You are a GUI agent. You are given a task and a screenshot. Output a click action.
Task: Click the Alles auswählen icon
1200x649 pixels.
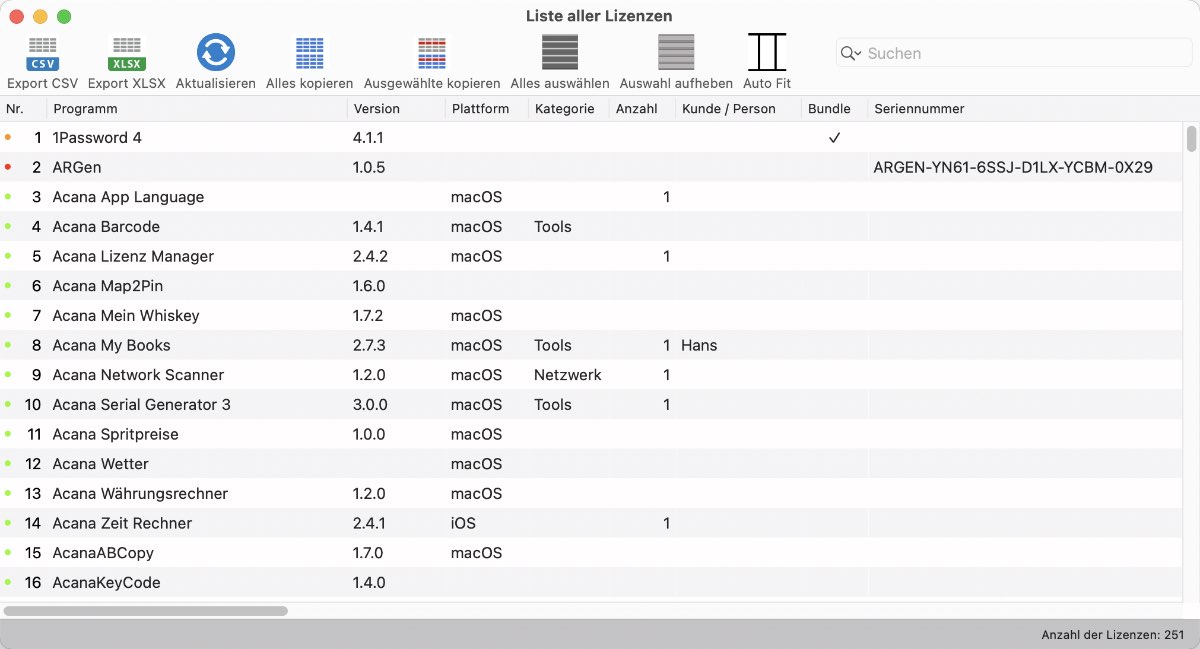(x=560, y=52)
